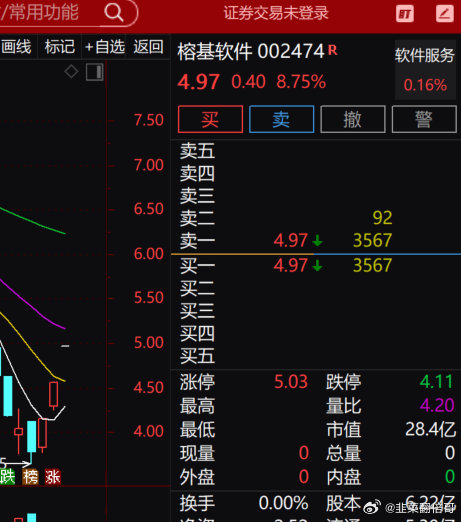461x522 pixels.
Task: Click the 卖三 row label
Action: click(197, 196)
